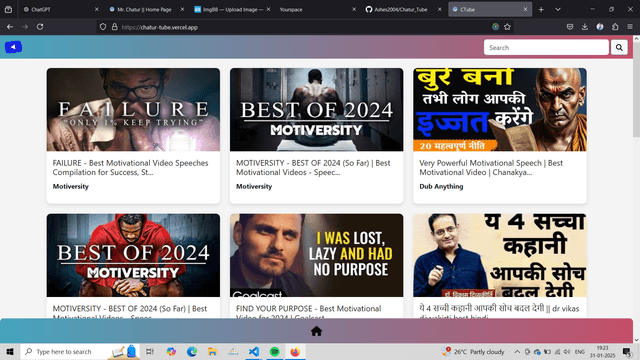Open the notification center icon
The width and height of the screenshot is (640, 360).
[x=627, y=351]
